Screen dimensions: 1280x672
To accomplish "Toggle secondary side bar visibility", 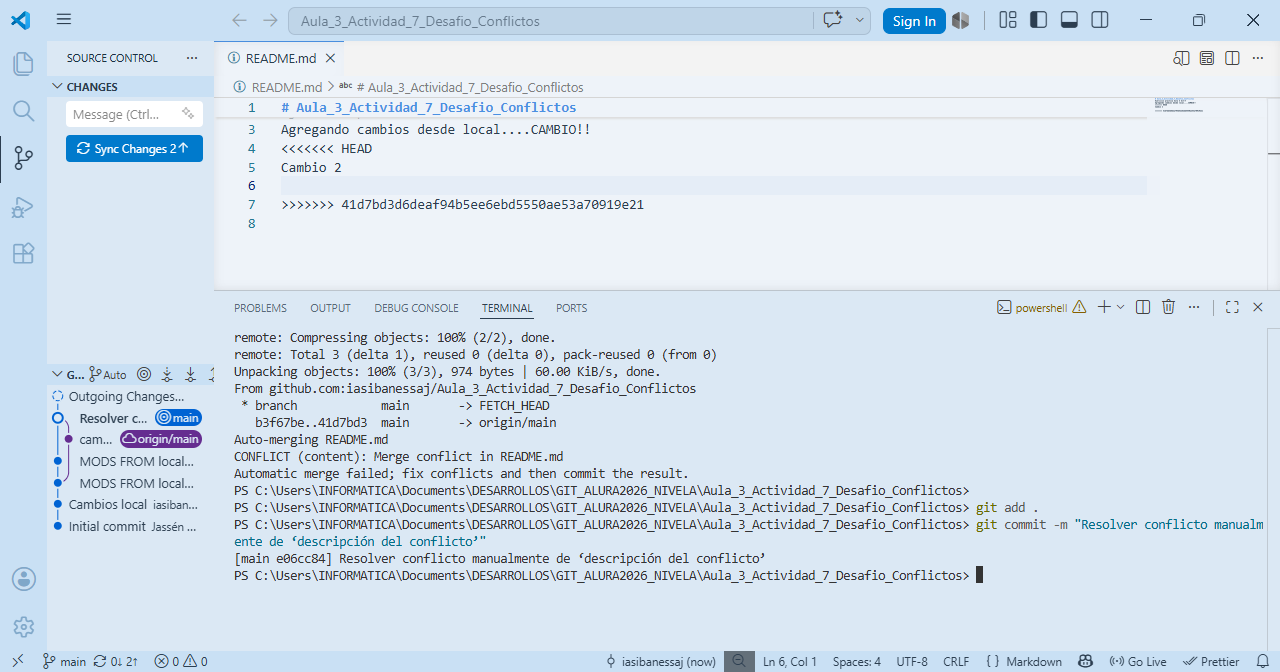I will 1100,20.
